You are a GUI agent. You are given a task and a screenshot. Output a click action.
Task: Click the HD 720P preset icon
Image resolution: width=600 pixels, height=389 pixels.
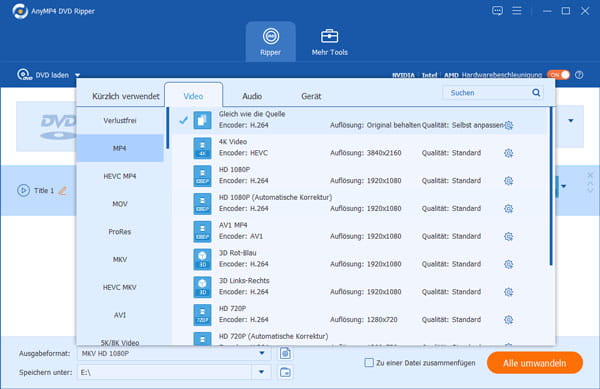tap(202, 315)
